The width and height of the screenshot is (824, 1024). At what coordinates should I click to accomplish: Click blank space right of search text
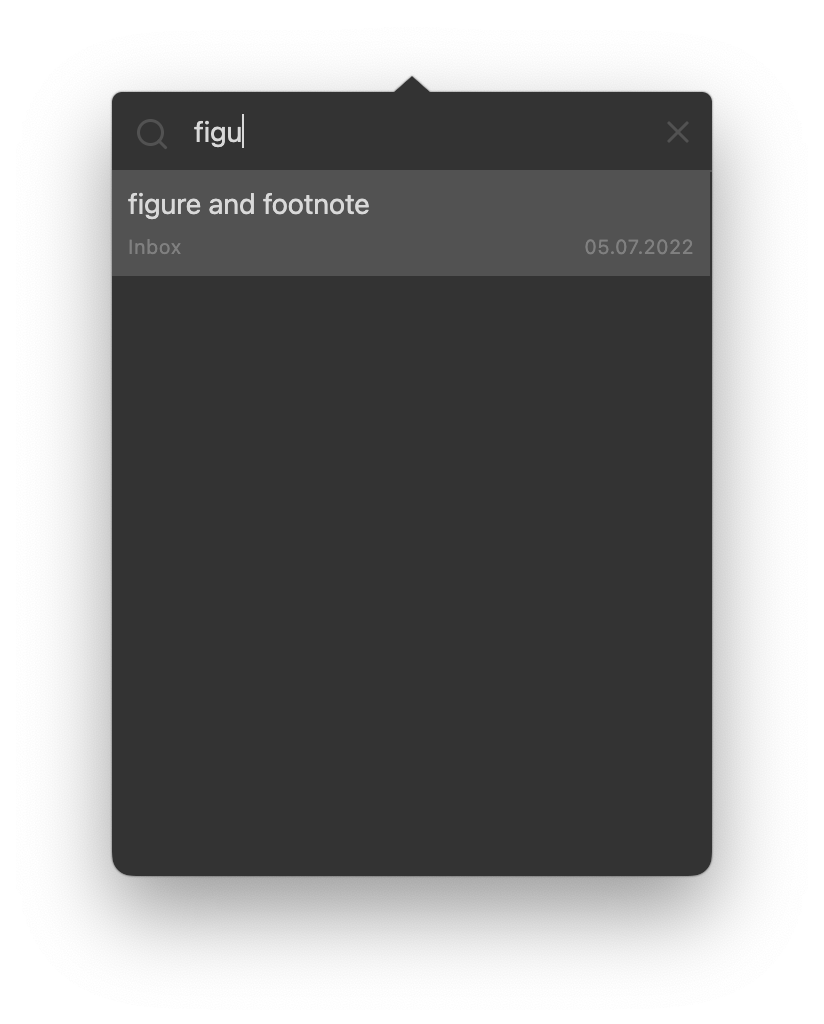click(x=451, y=132)
